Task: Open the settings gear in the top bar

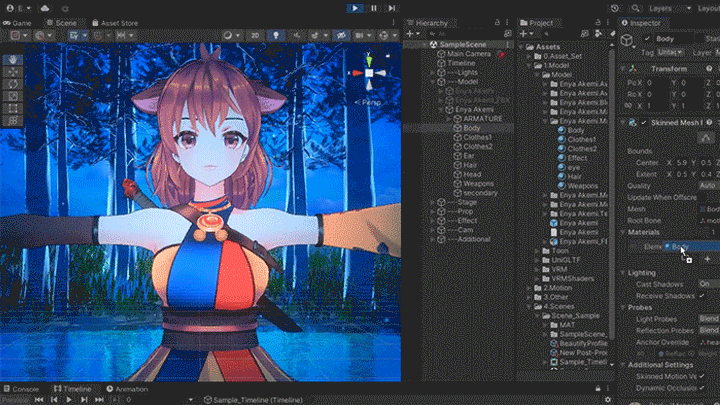Action: click(x=65, y=9)
